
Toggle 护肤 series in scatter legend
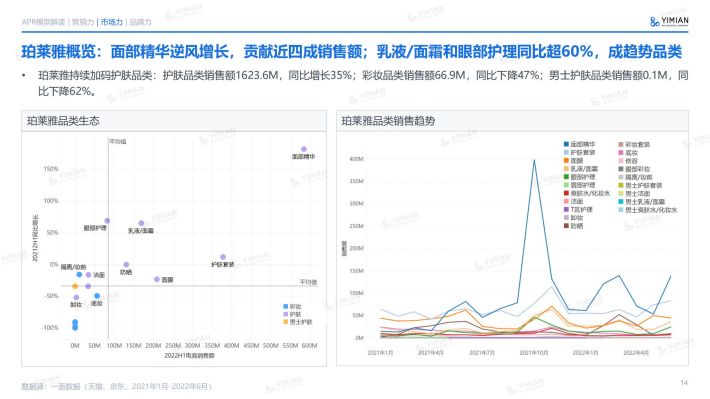click(292, 314)
